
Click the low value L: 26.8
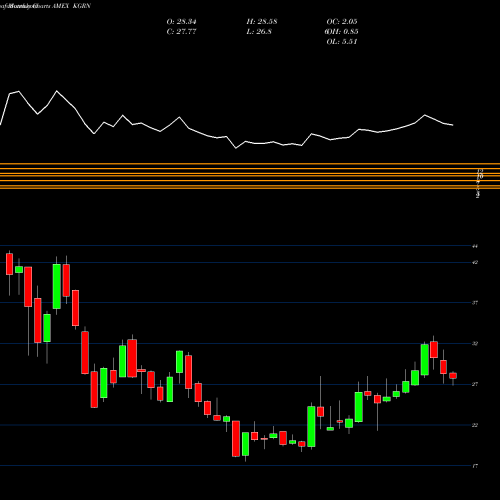point(259,32)
